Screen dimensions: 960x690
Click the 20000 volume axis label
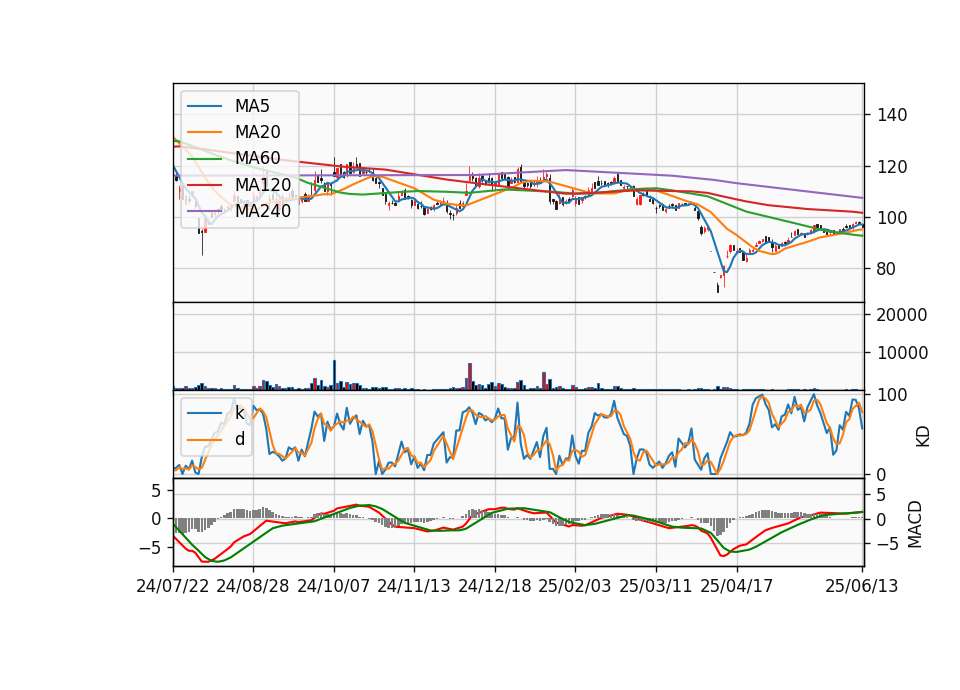click(x=902, y=315)
